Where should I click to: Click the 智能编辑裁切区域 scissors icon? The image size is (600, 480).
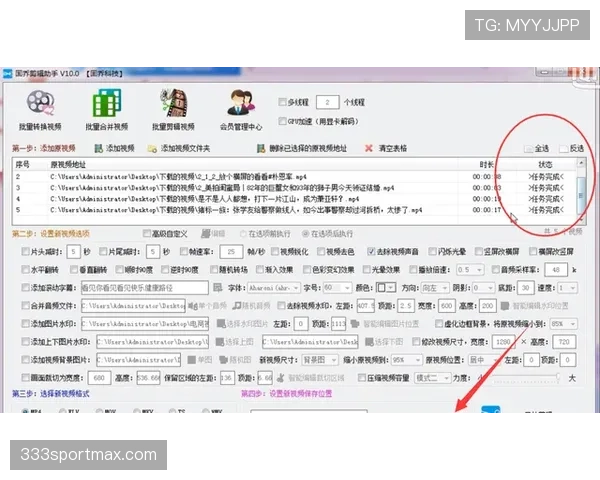(280, 378)
